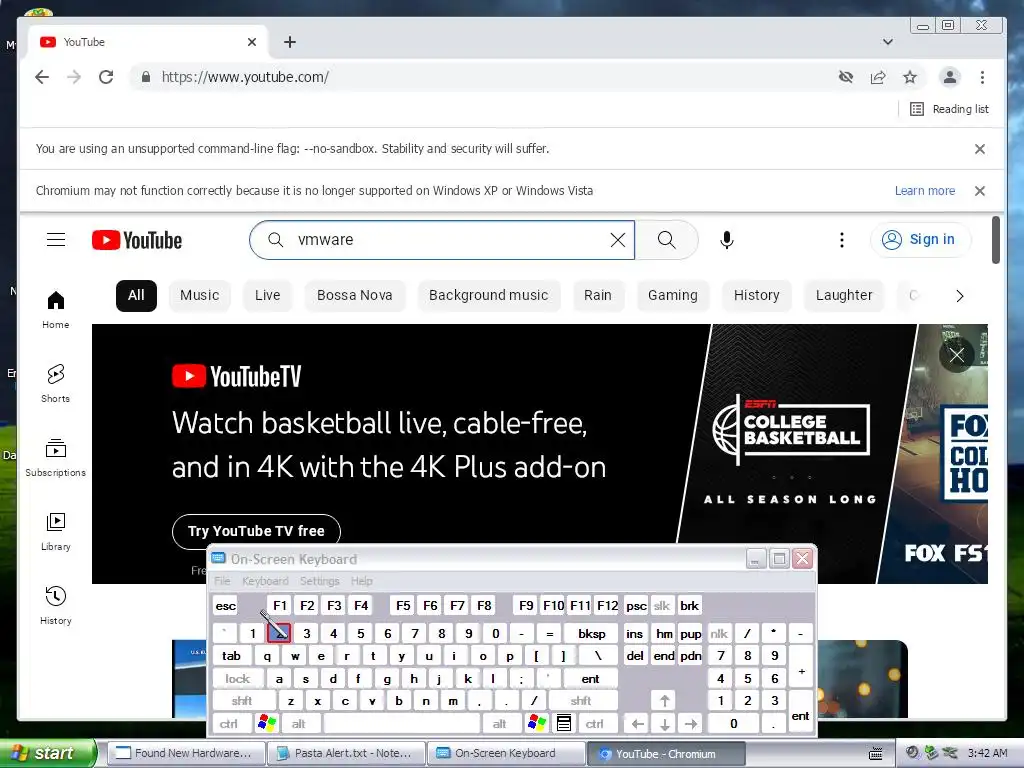Open the share page icon in the address bar
The height and width of the screenshot is (768, 1024).
tap(878, 77)
